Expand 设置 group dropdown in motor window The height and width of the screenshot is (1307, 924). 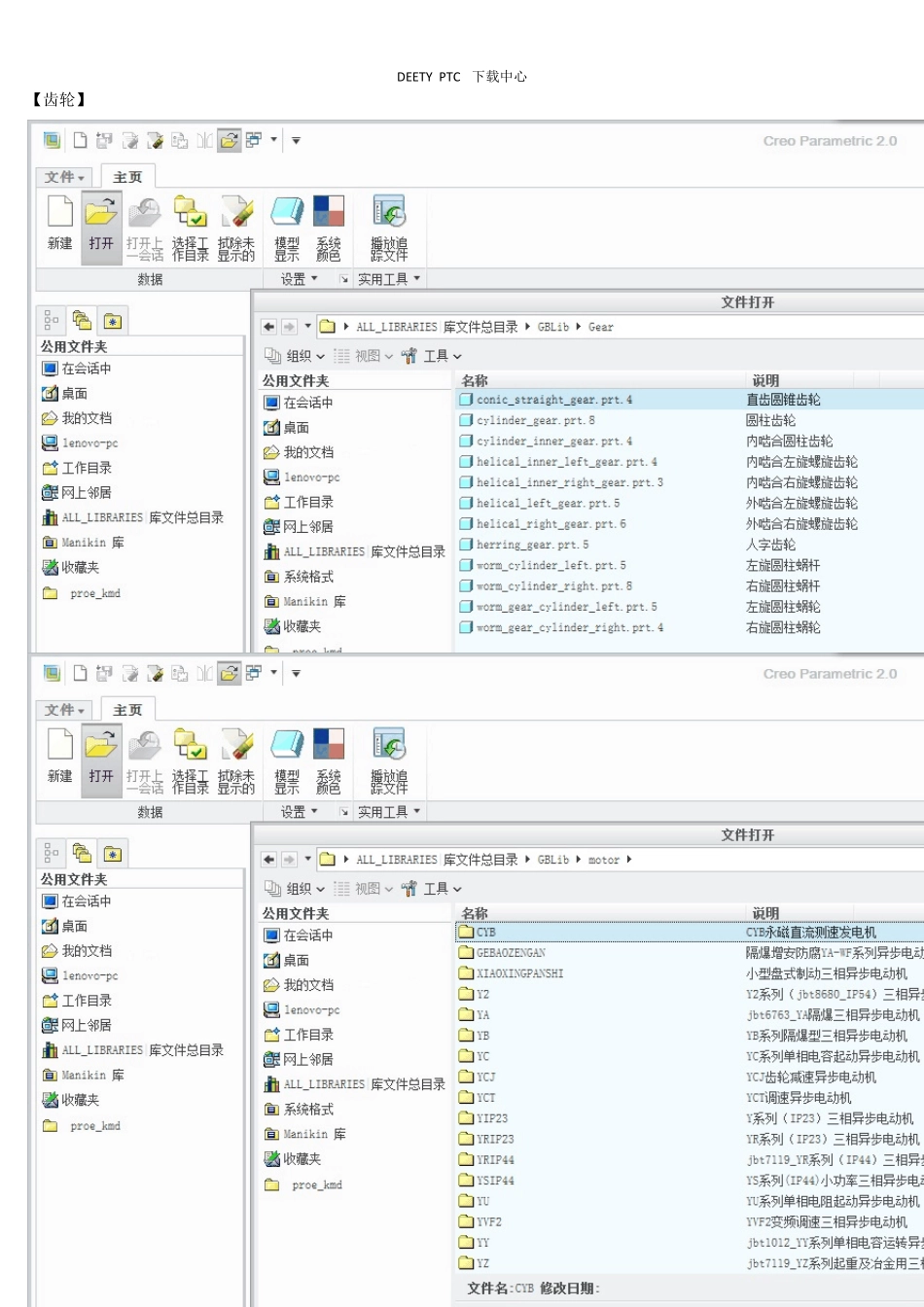pos(300,812)
